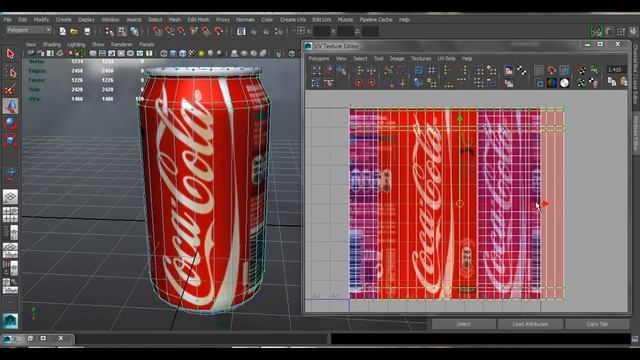Open Polygons menu in UV Texture Editor

pos(319,59)
